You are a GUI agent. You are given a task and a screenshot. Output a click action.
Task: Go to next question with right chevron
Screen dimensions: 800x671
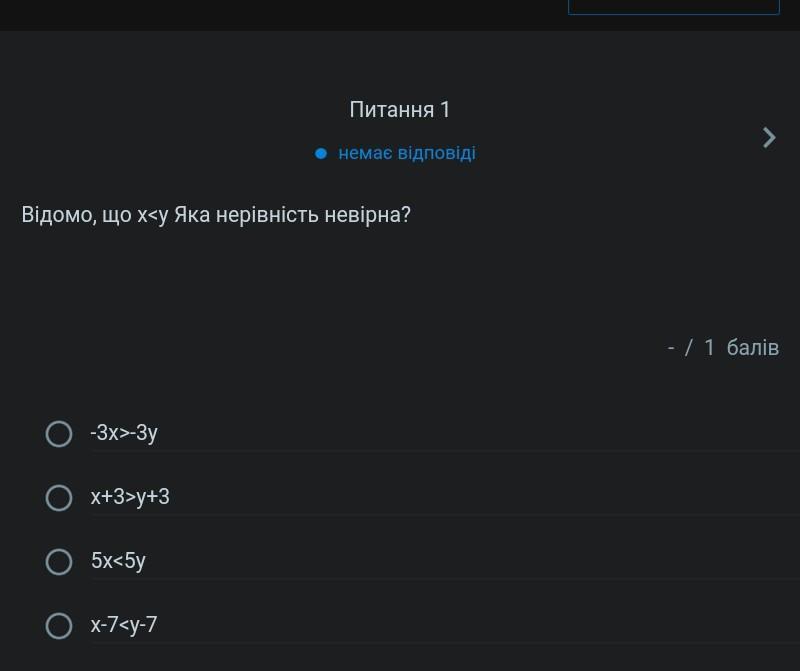(768, 137)
